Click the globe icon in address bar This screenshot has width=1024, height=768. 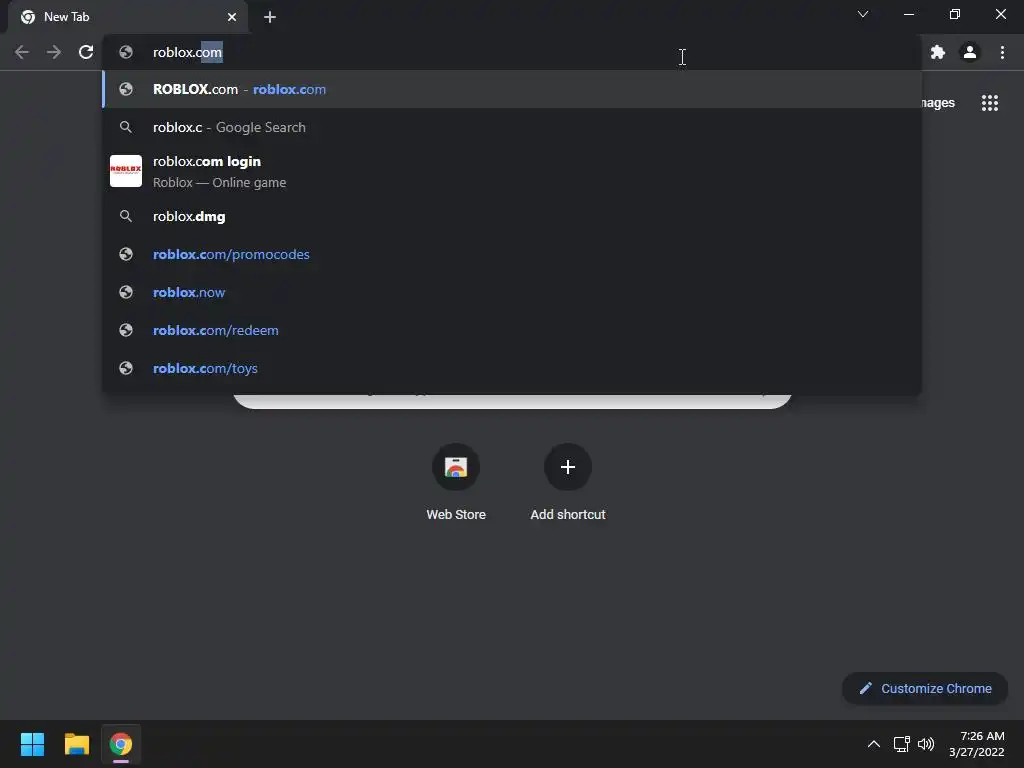coord(126,52)
